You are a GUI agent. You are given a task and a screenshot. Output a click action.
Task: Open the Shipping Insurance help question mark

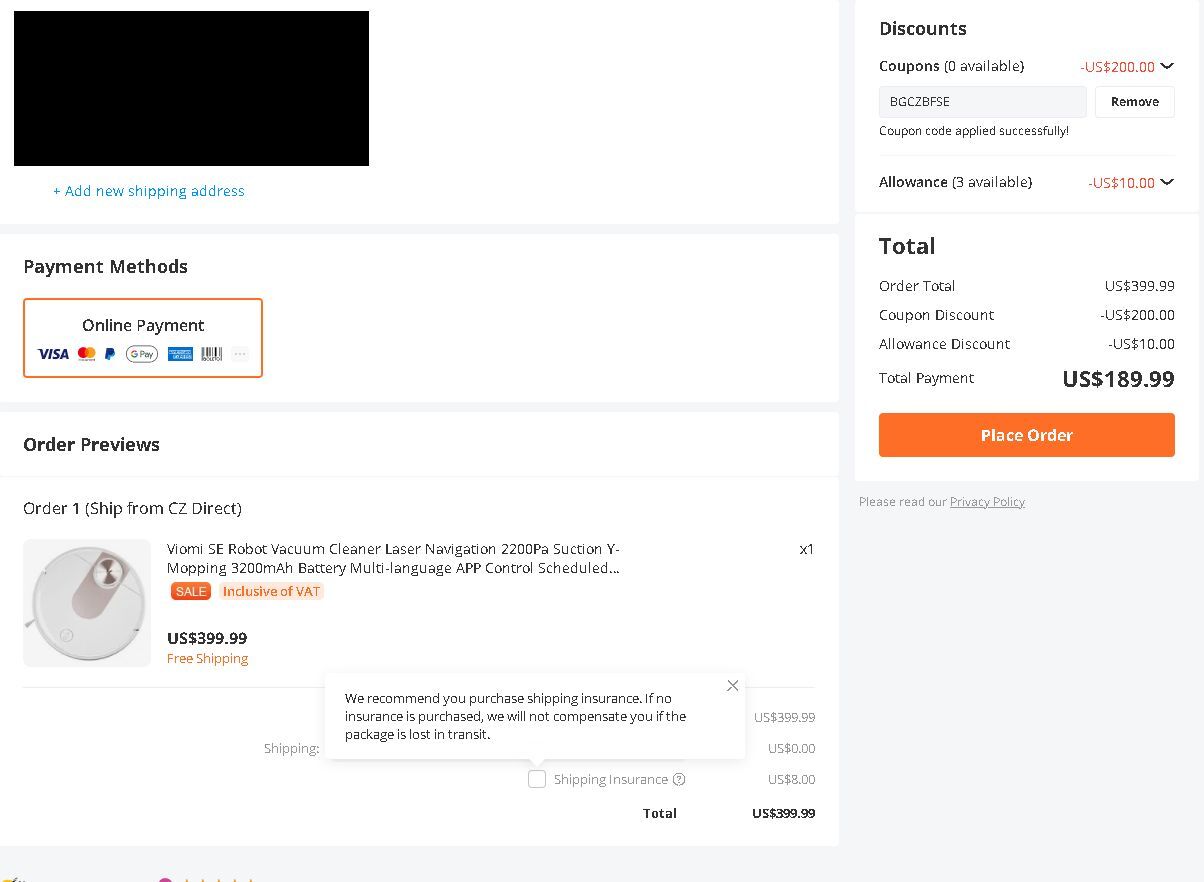pos(679,780)
